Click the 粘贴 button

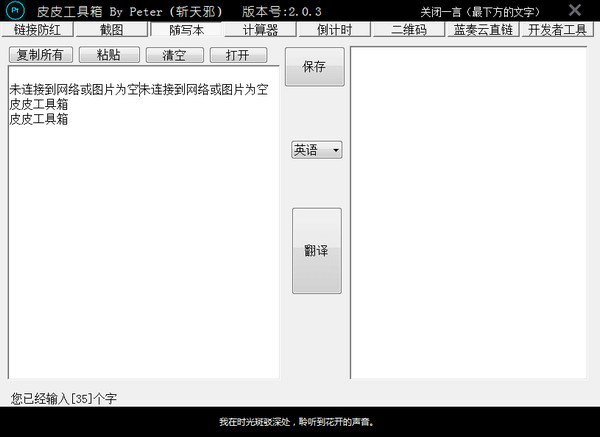tap(109, 55)
